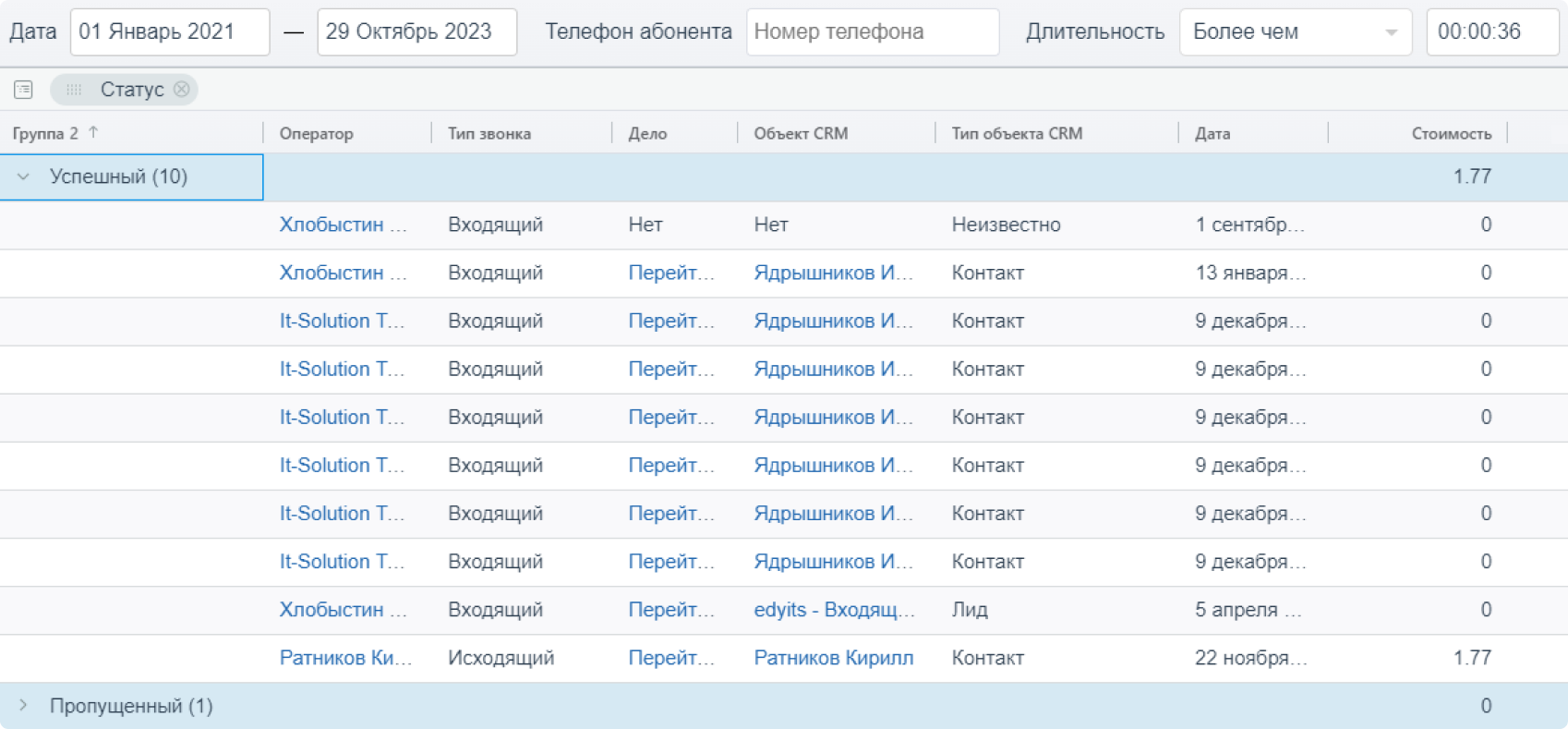The height and width of the screenshot is (729, 1568).
Task: Focus the Номер телефона input field
Action: pyautogui.click(x=872, y=32)
